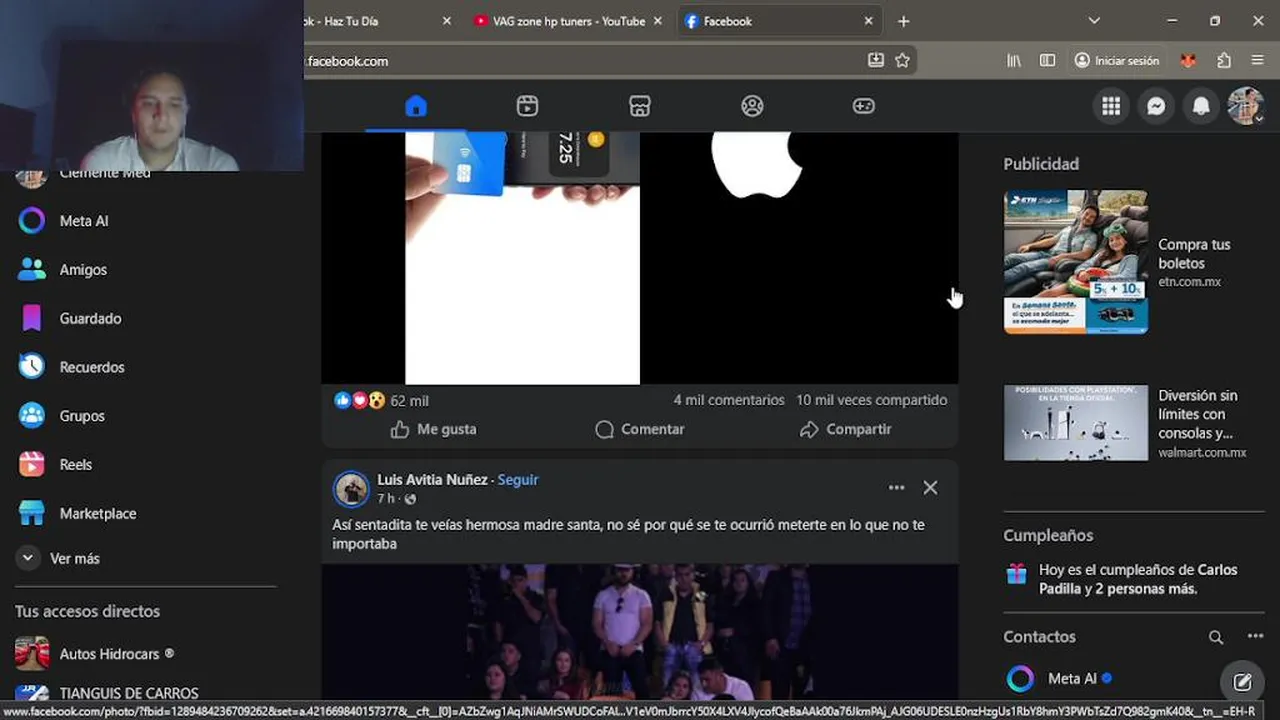
Task: Start a new message with compose icon
Action: (x=1242, y=682)
